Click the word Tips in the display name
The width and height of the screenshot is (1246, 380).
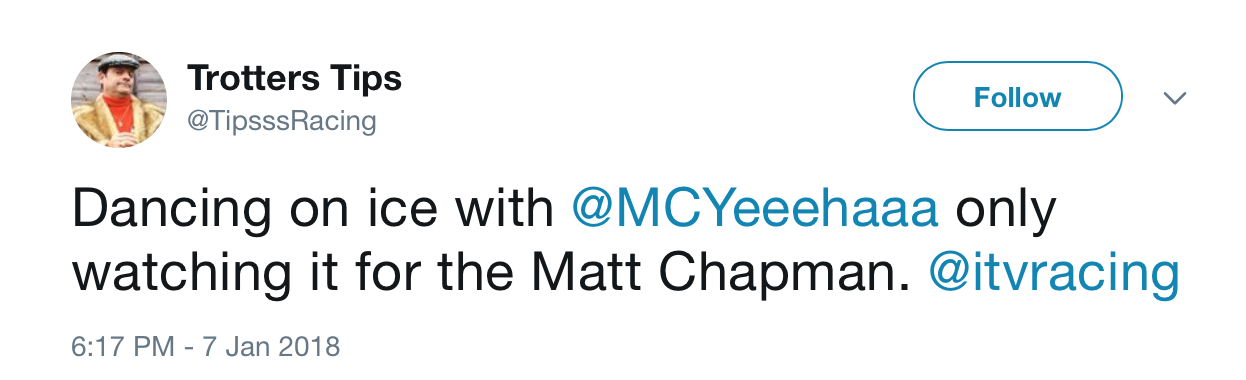pyautogui.click(x=364, y=78)
